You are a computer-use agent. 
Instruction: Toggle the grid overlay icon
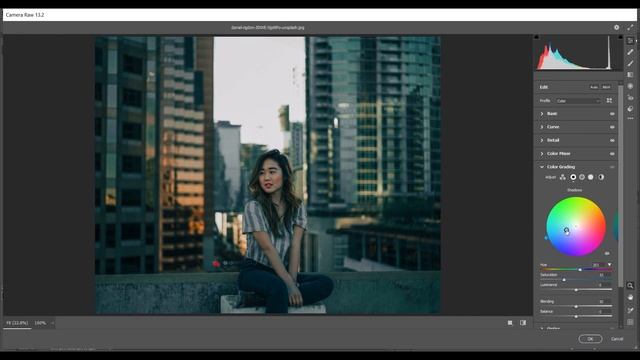(630, 322)
